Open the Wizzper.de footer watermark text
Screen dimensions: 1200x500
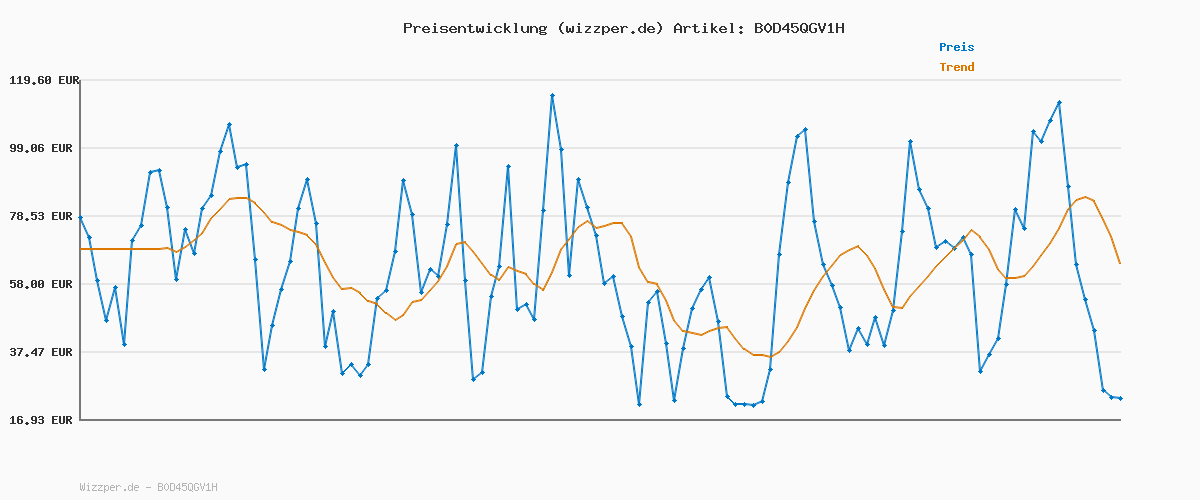[x=148, y=487]
